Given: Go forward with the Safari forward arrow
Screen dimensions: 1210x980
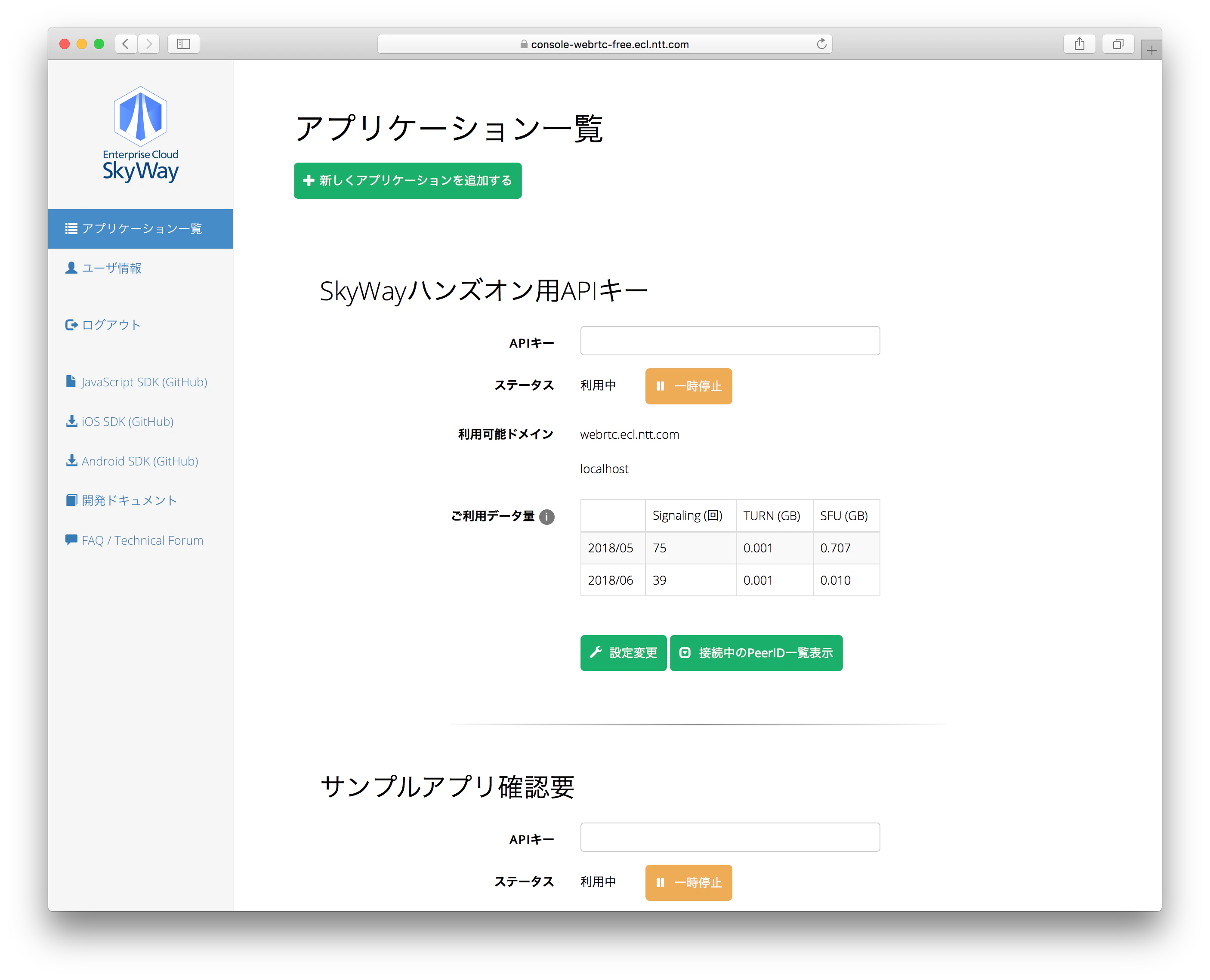Looking at the screenshot, I should click(149, 43).
